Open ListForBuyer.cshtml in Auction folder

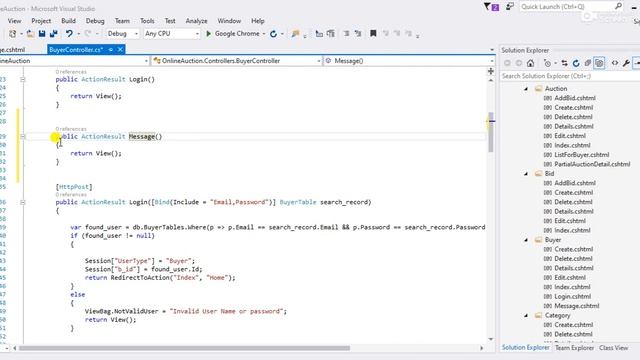(582, 155)
